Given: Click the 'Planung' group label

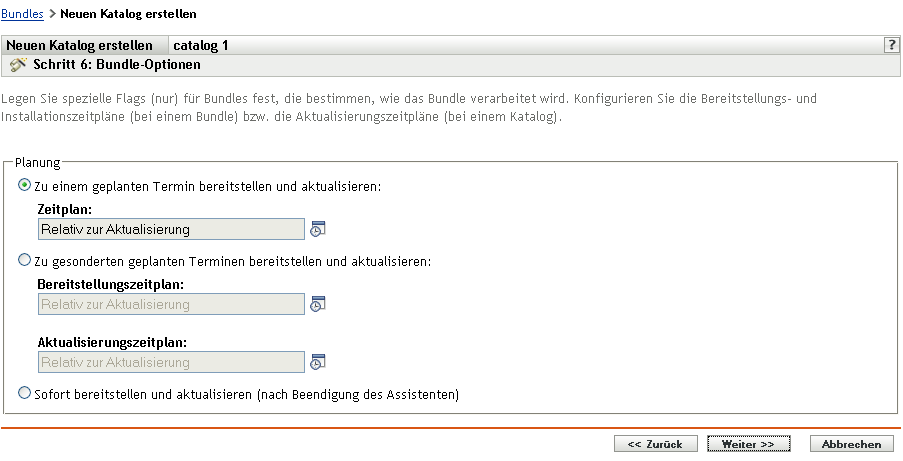Looking at the screenshot, I should click(37, 160).
